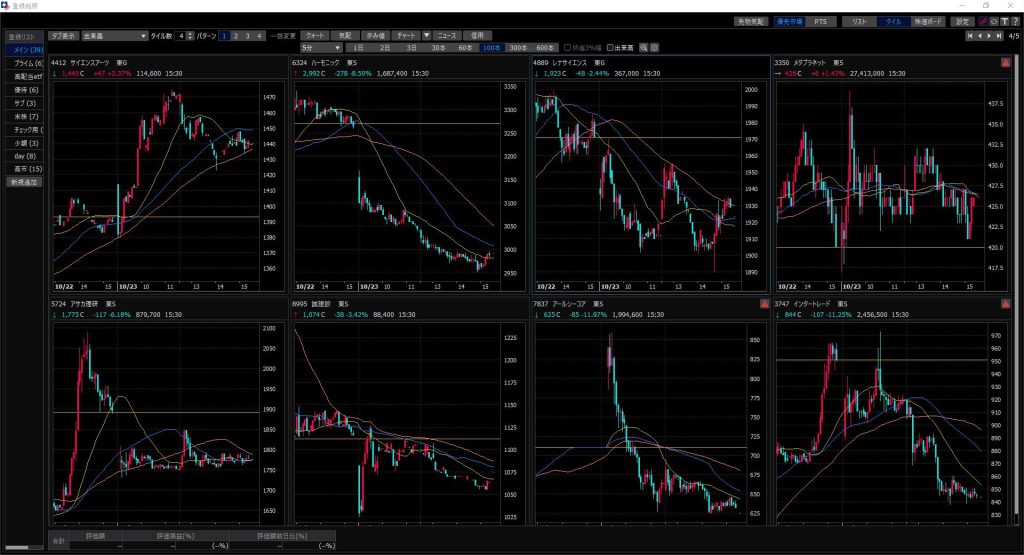Go to the next page arrow
1024x555 pixels.
[x=990, y=35]
